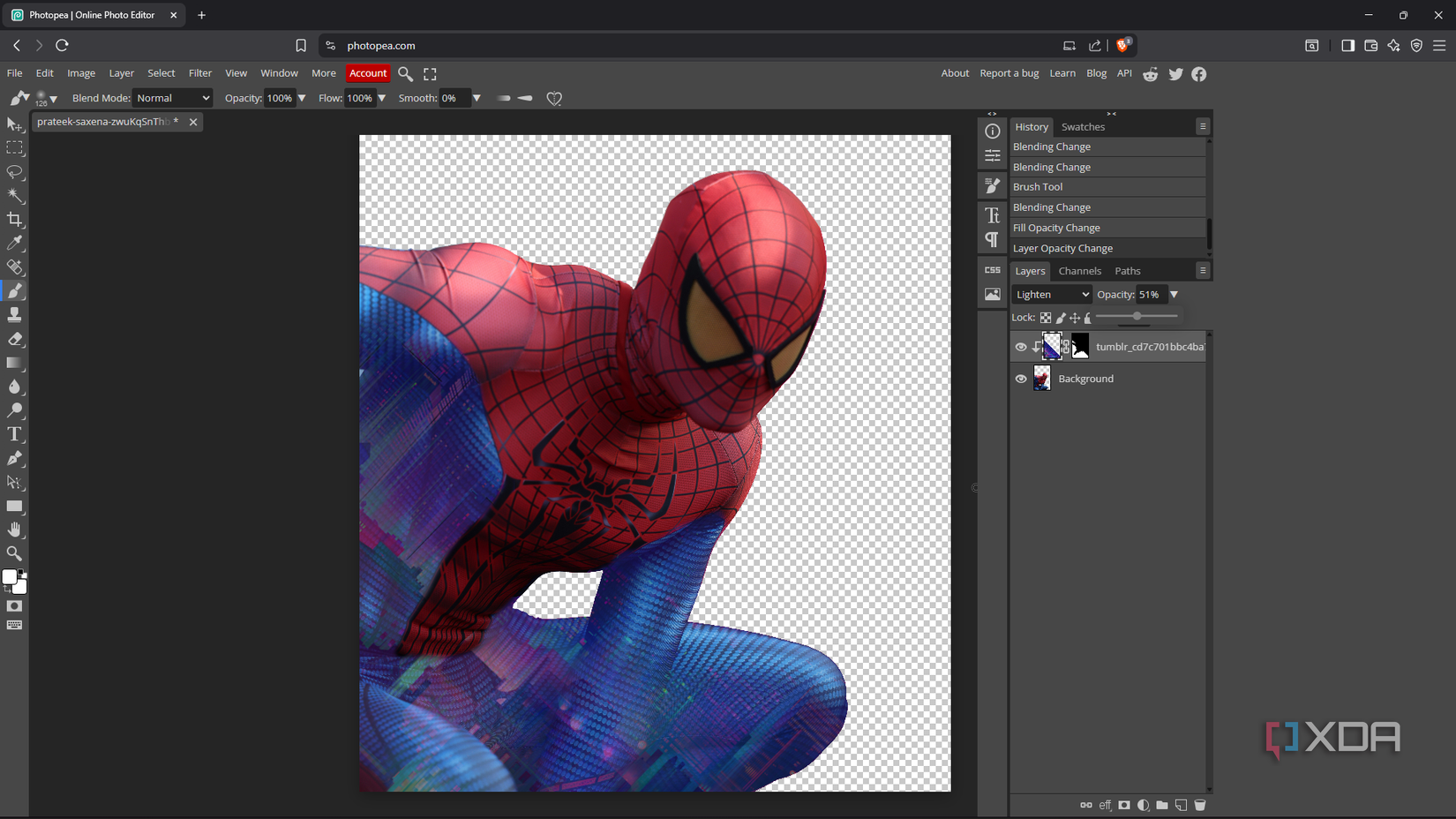This screenshot has width=1456, height=819.
Task: Open the layer Opacity dropdown arrow
Action: coord(1174,294)
